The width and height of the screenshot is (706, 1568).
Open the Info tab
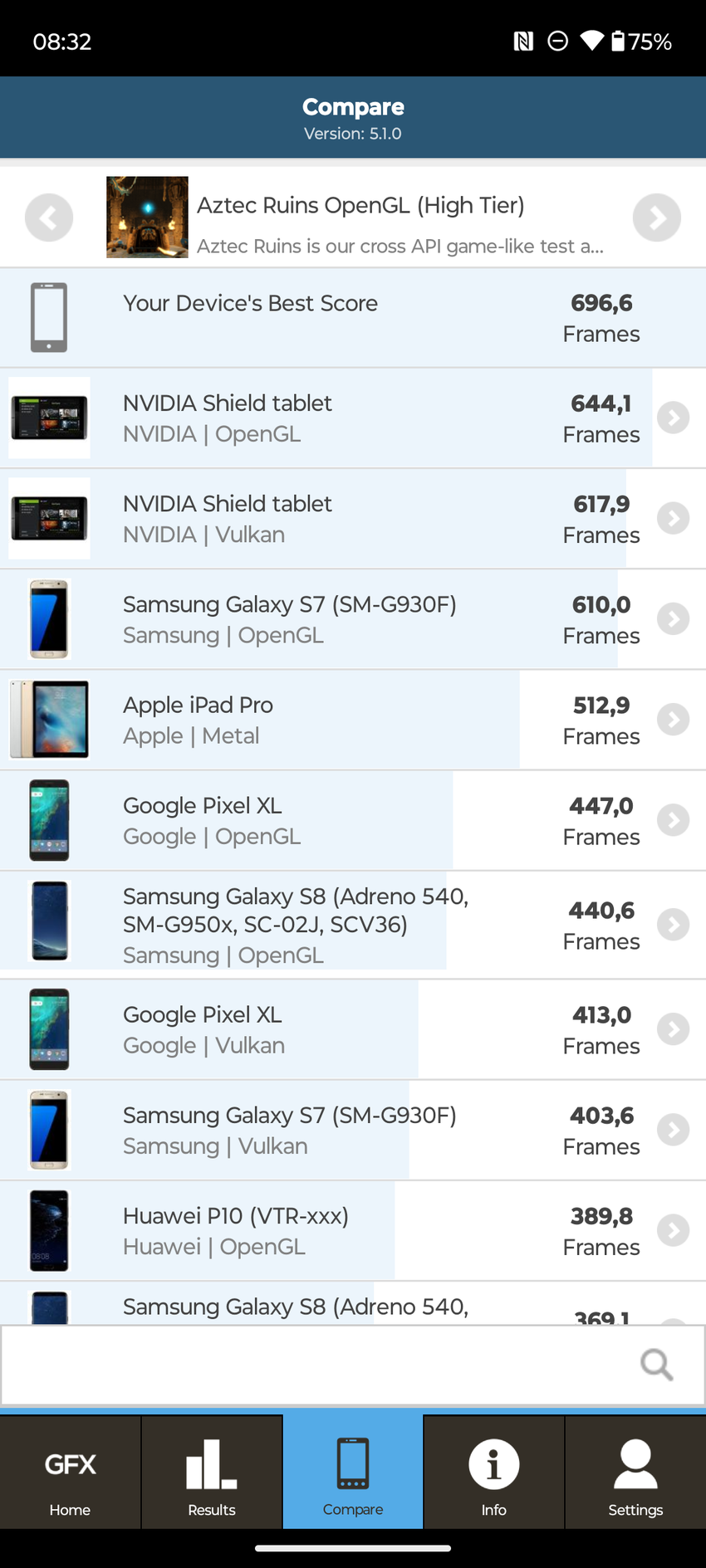click(x=494, y=1472)
